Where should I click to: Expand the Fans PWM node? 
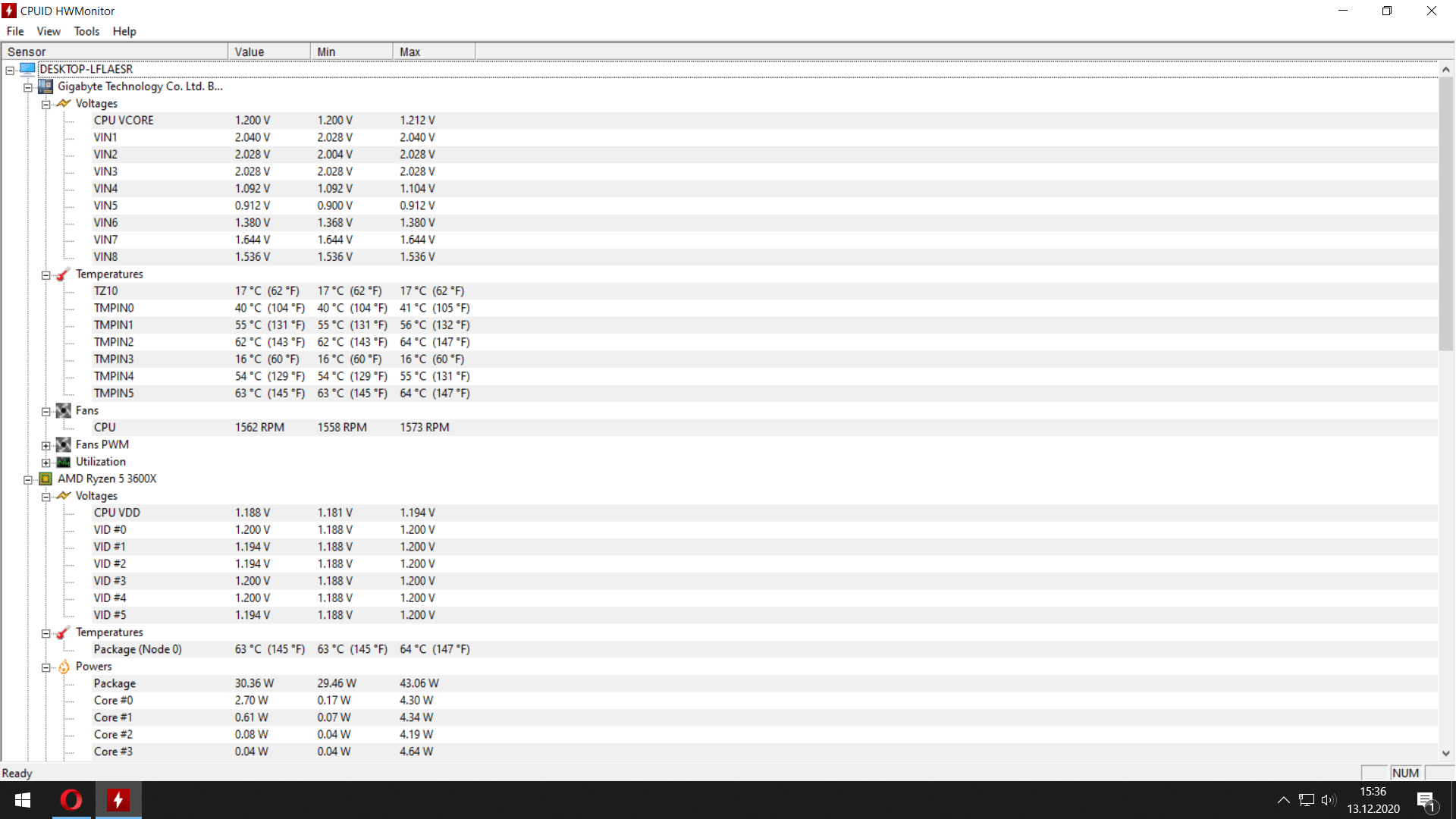(x=45, y=445)
